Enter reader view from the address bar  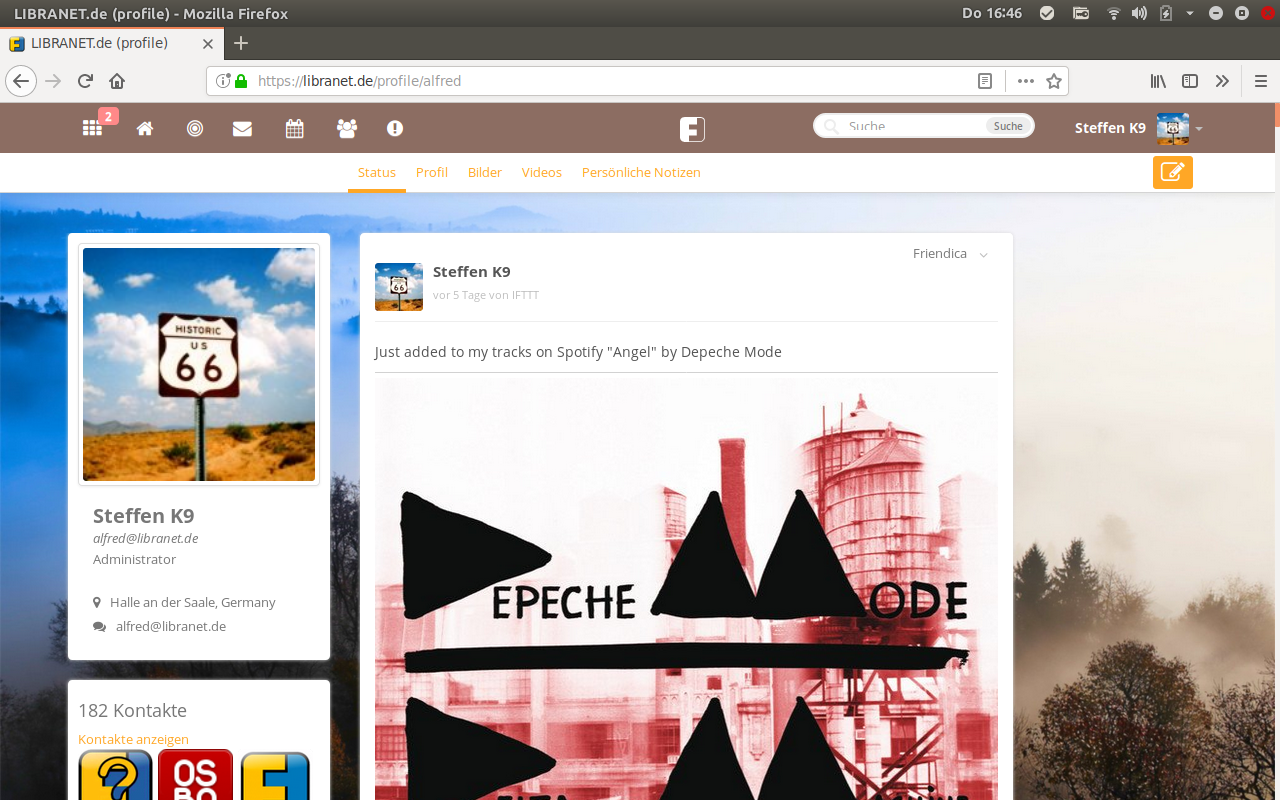984,80
